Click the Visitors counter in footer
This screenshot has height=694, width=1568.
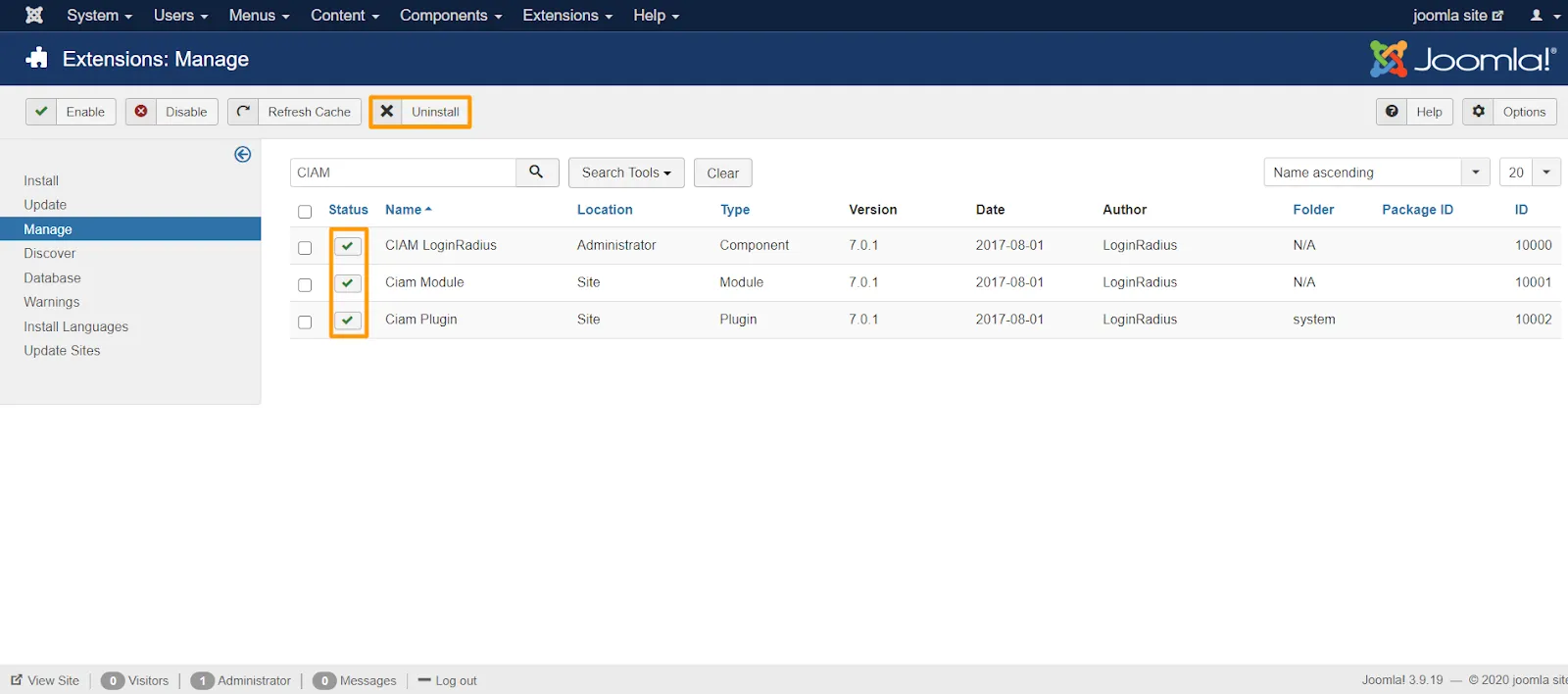click(x=135, y=680)
